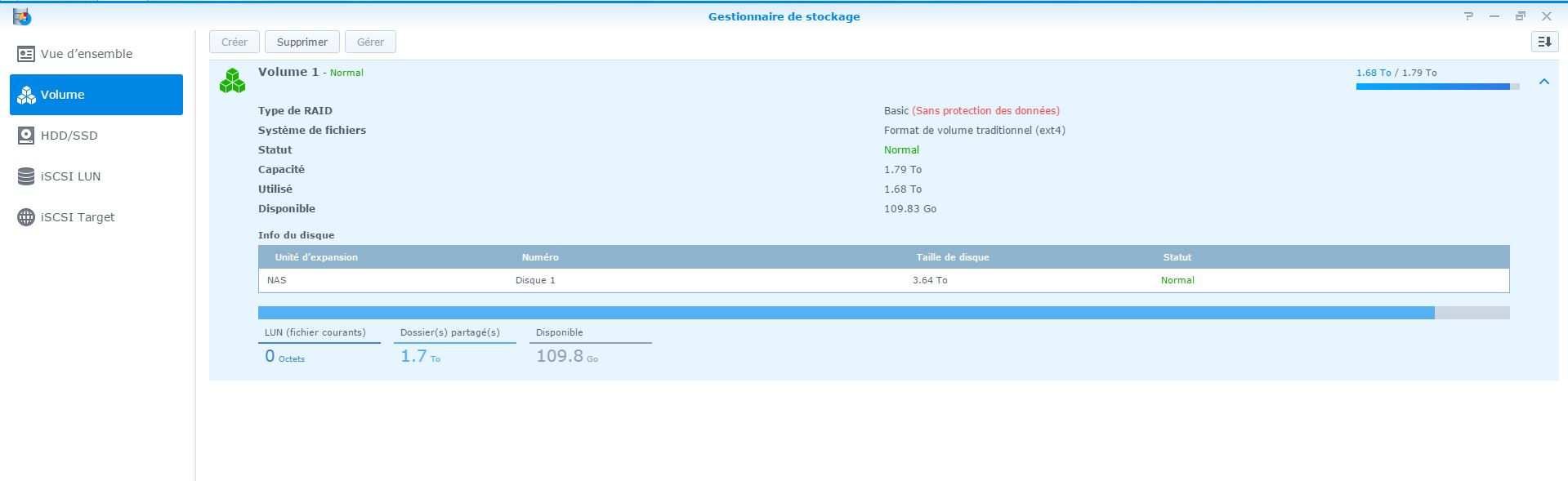Click the Storage Manager app icon in title bar
Screen dimensions: 1568x481
point(22,16)
